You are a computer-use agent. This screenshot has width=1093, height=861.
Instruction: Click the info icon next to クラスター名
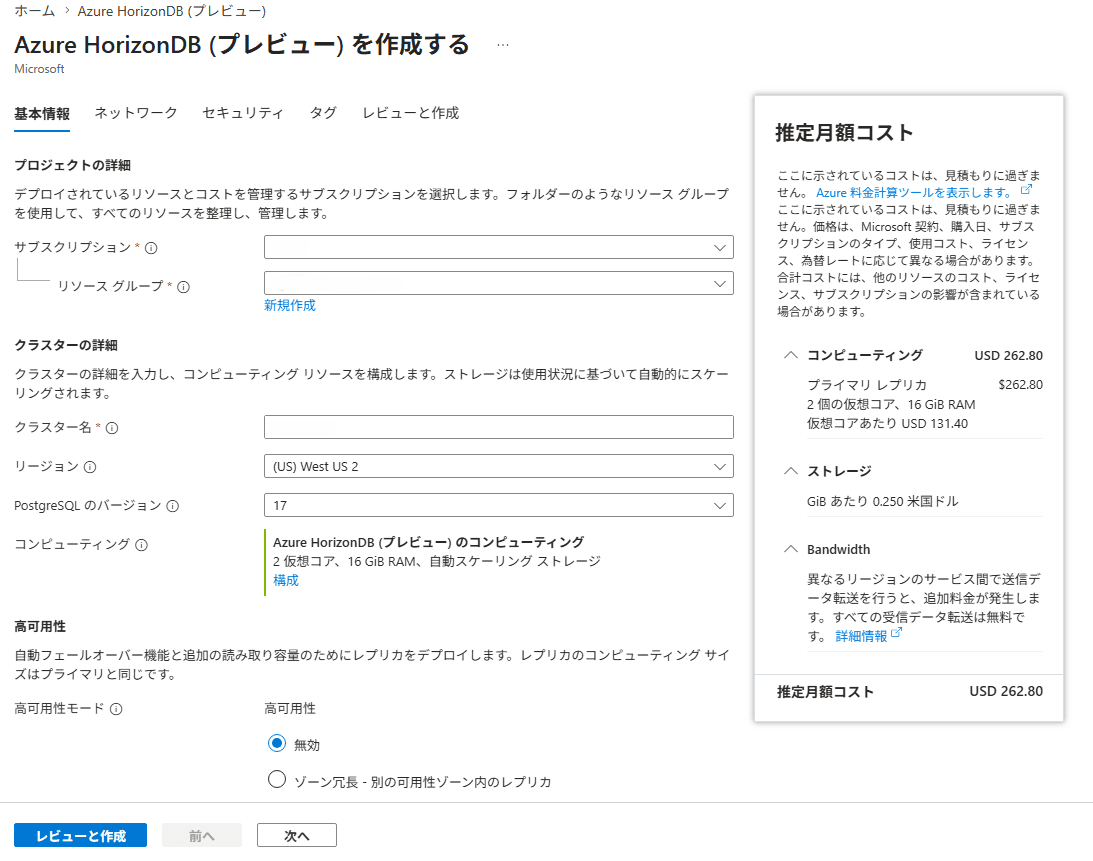pos(112,428)
